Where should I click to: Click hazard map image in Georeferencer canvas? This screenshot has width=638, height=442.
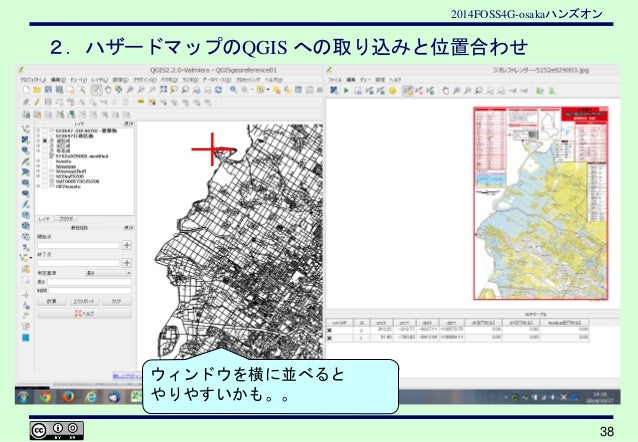[x=541, y=203]
